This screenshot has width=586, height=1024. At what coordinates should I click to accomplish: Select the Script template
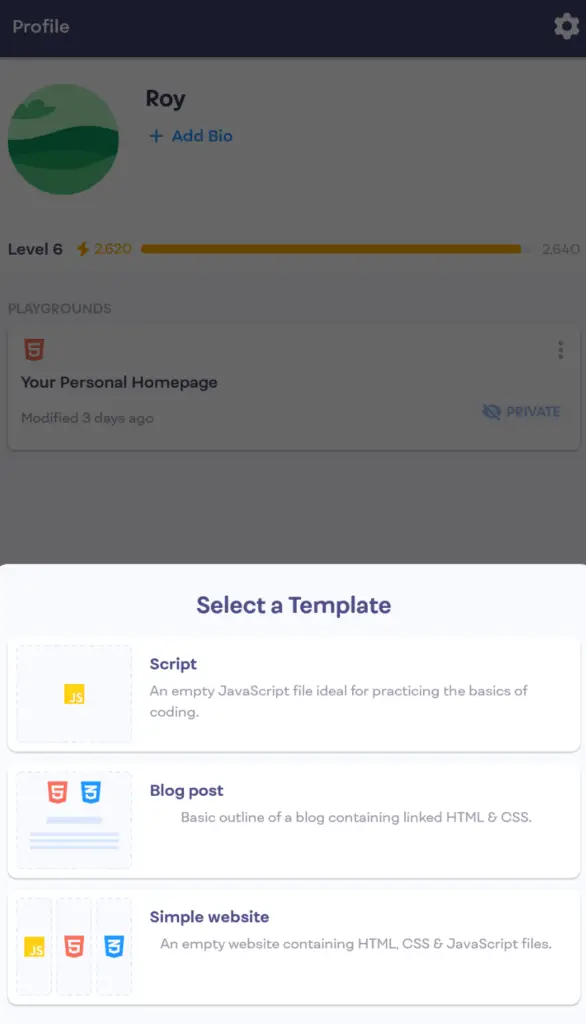[293, 694]
